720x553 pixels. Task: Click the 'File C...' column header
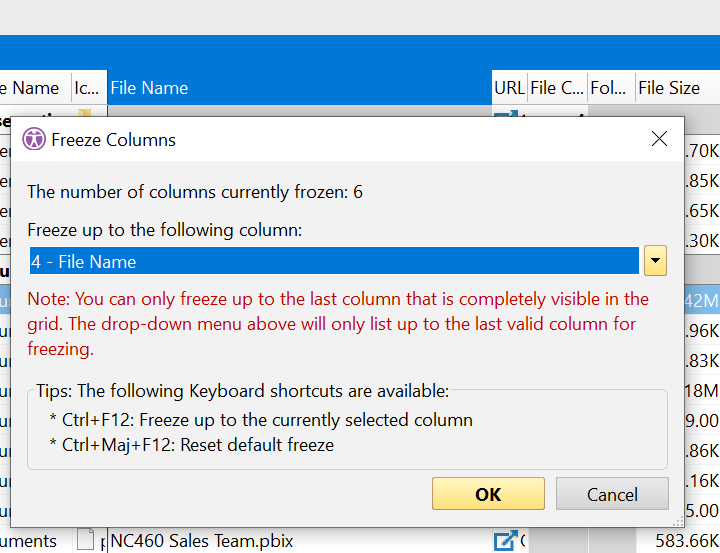point(556,88)
